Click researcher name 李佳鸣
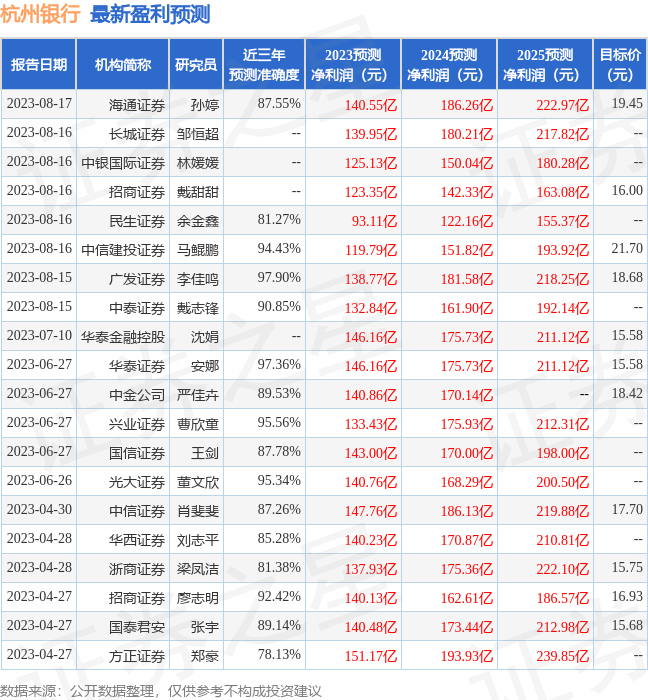Viewport: 648px width, 700px height. tap(198, 279)
